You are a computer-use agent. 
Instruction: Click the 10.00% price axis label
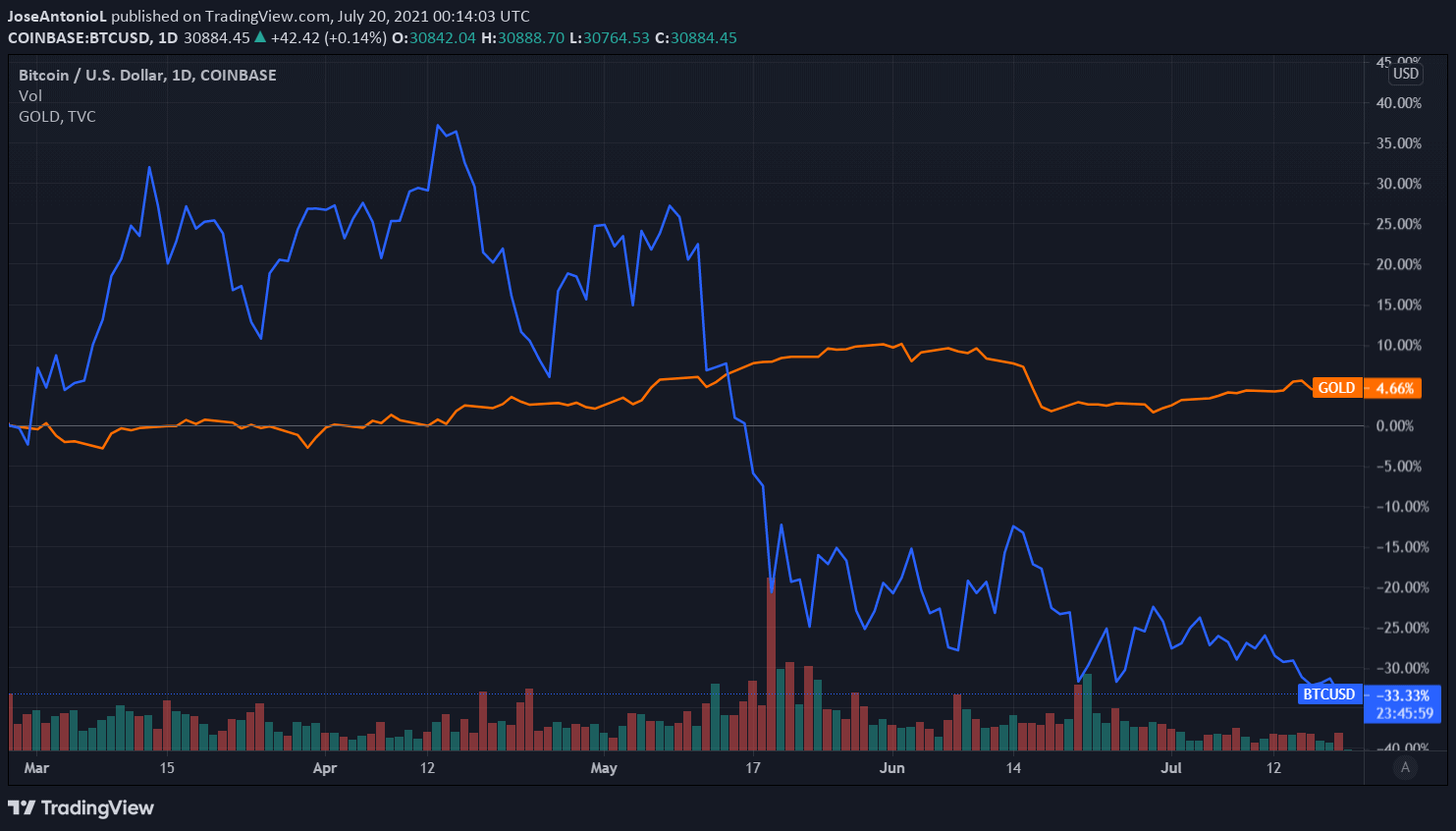point(1399,345)
